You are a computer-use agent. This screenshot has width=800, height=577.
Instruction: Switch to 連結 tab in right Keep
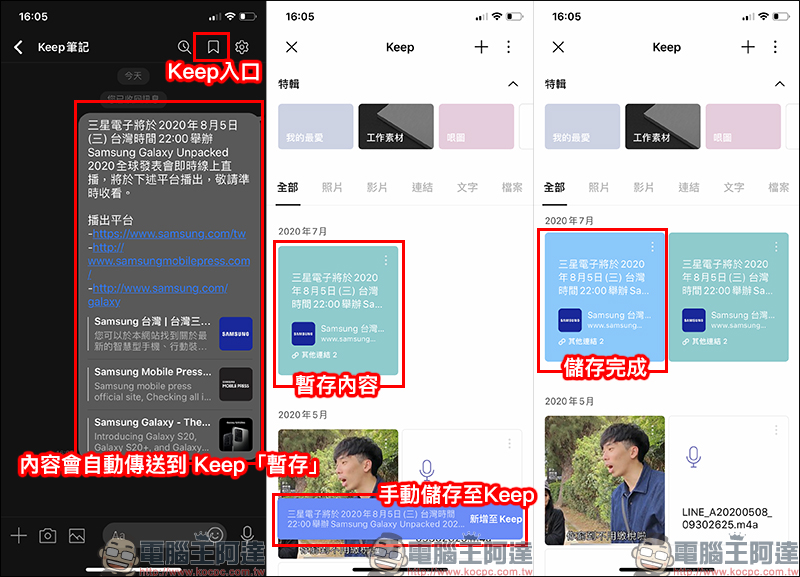[x=689, y=188]
